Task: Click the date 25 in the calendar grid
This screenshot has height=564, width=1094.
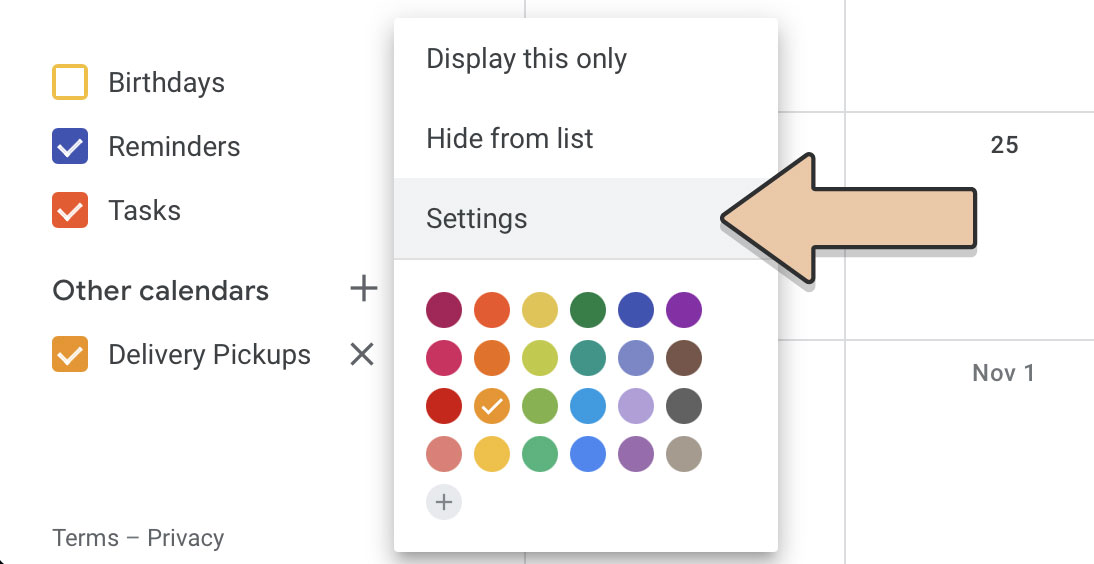Action: click(1005, 144)
